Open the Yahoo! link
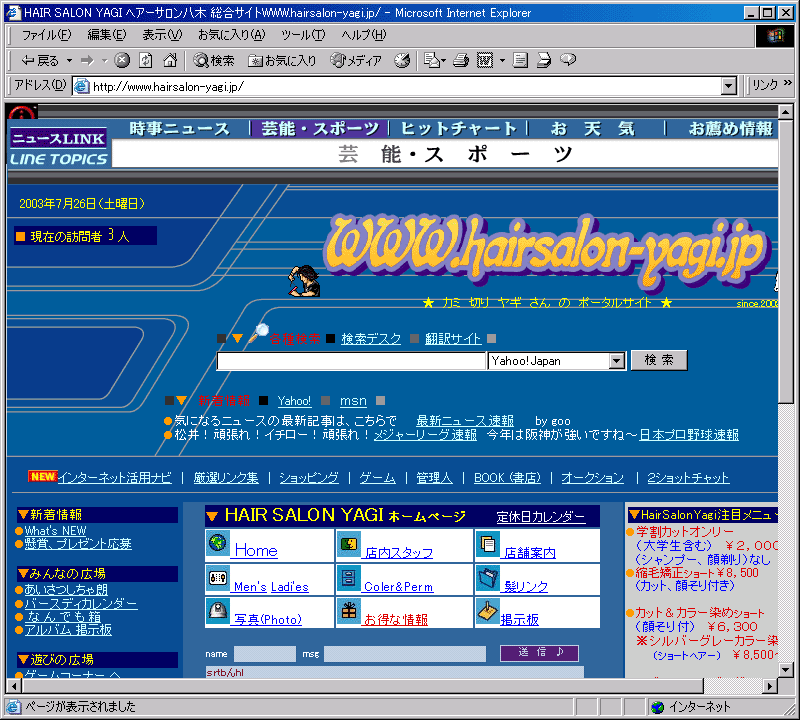 pos(294,401)
